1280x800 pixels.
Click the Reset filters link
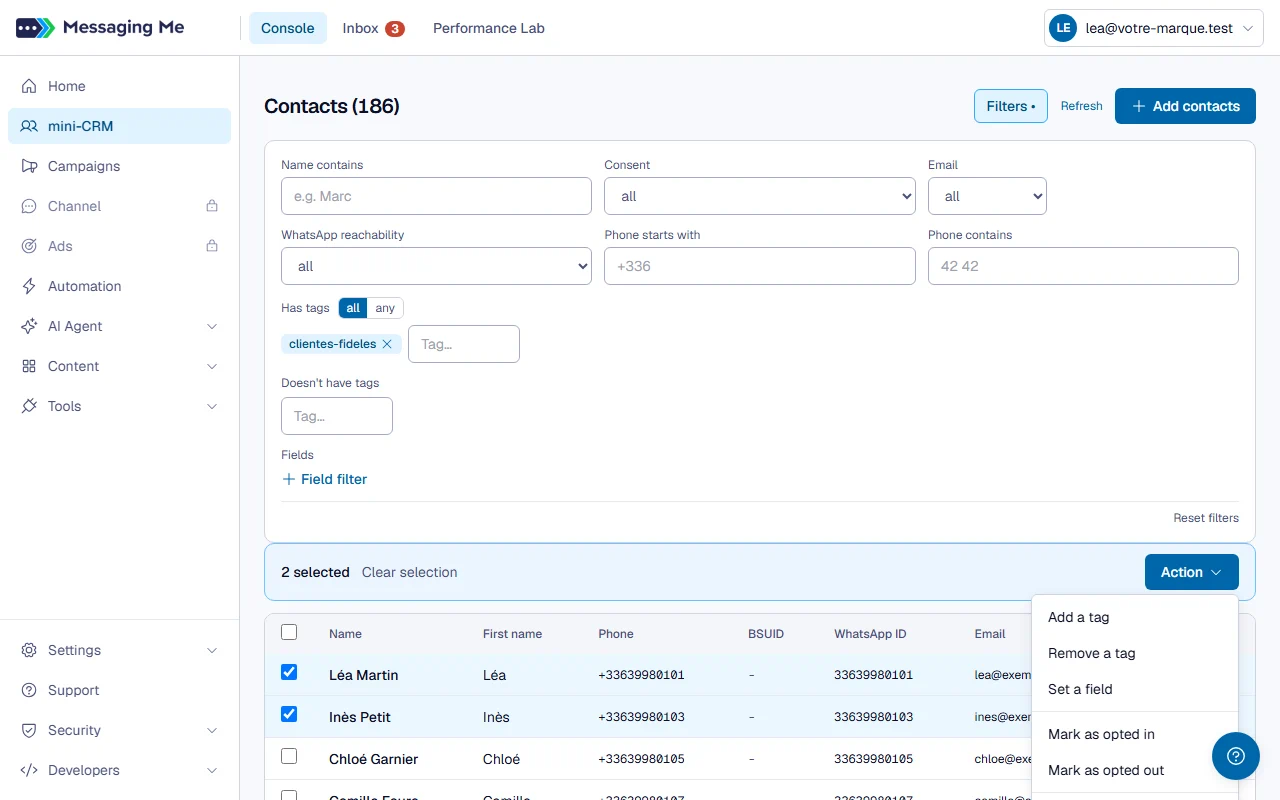point(1206,518)
